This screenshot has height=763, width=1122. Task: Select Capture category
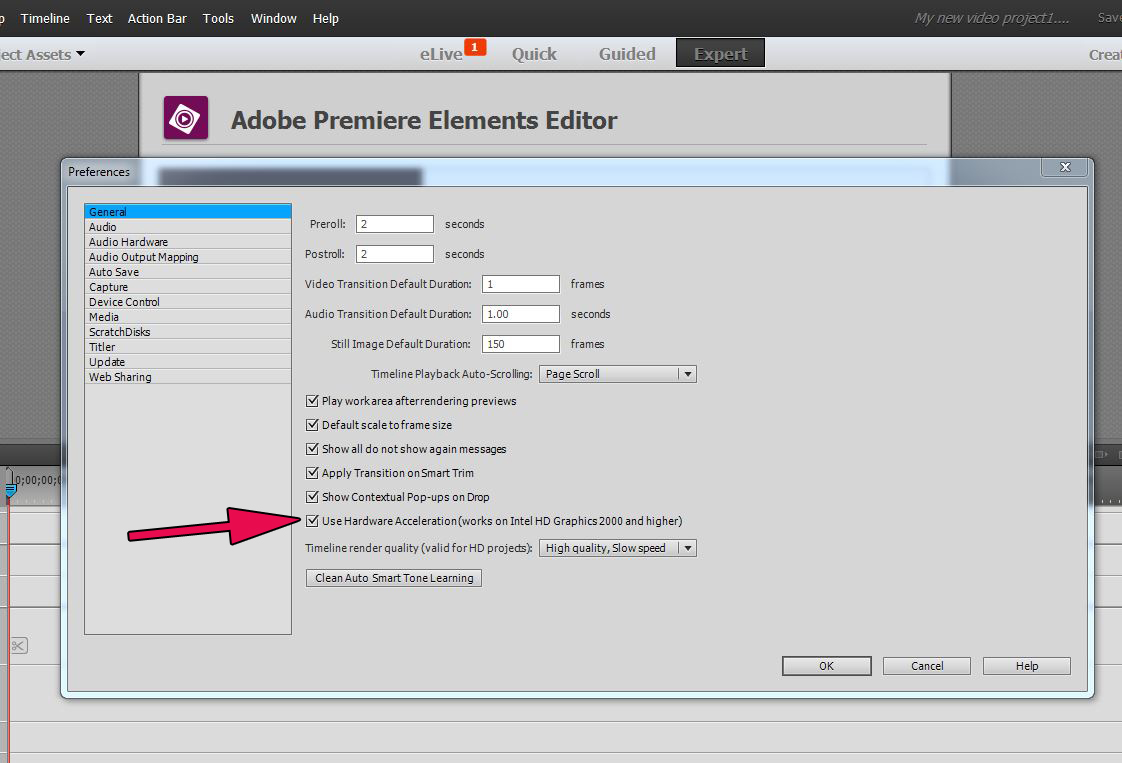click(x=187, y=287)
